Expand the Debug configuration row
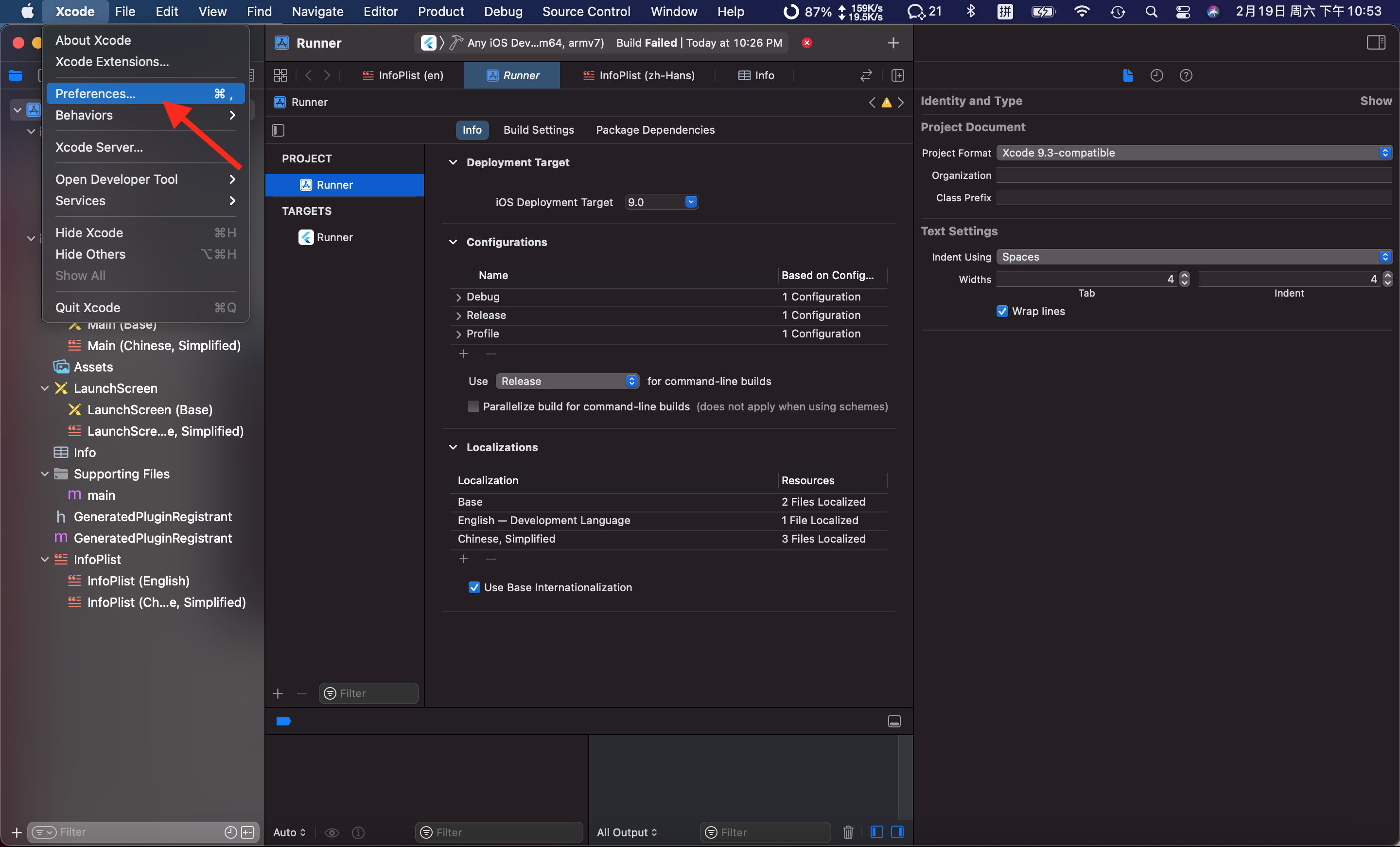This screenshot has width=1400, height=847. tap(458, 297)
